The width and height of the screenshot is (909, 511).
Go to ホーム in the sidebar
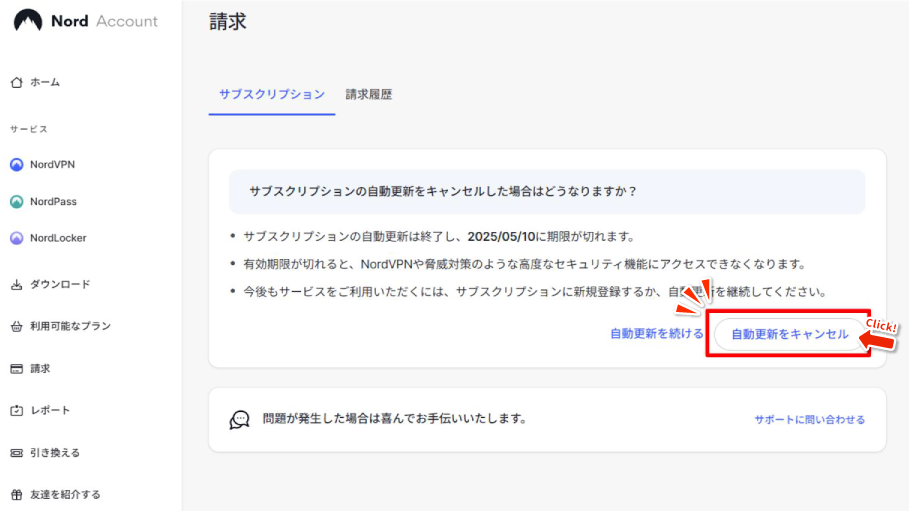45,82
